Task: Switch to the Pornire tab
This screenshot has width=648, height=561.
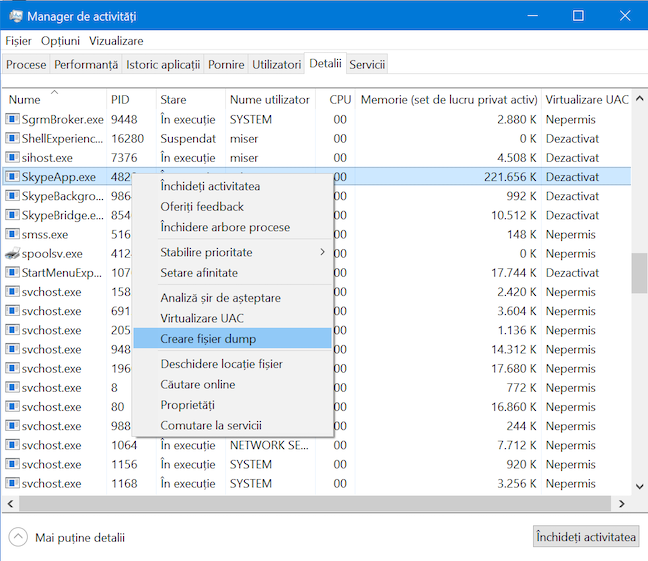Action: coord(226,64)
